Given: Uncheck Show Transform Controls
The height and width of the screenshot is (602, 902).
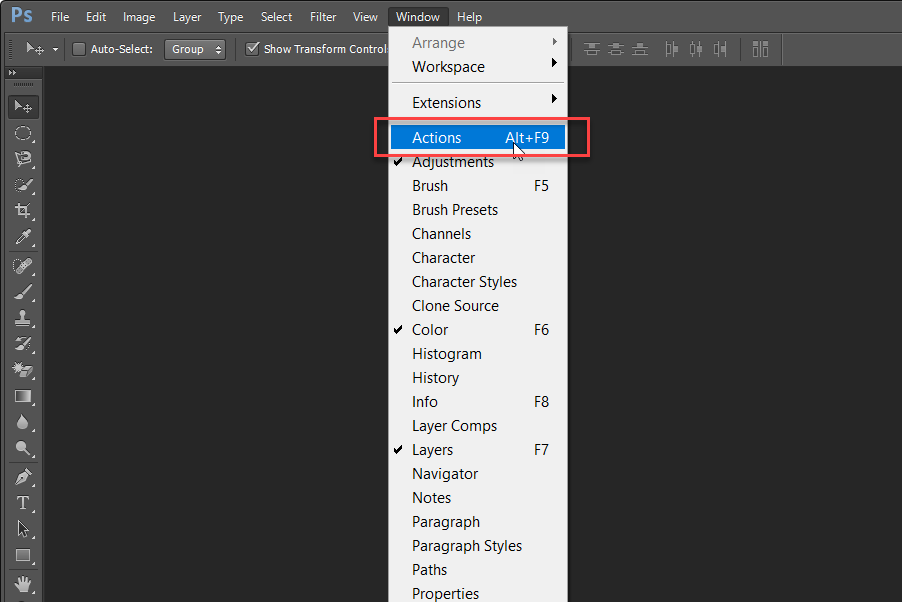Looking at the screenshot, I should point(253,49).
